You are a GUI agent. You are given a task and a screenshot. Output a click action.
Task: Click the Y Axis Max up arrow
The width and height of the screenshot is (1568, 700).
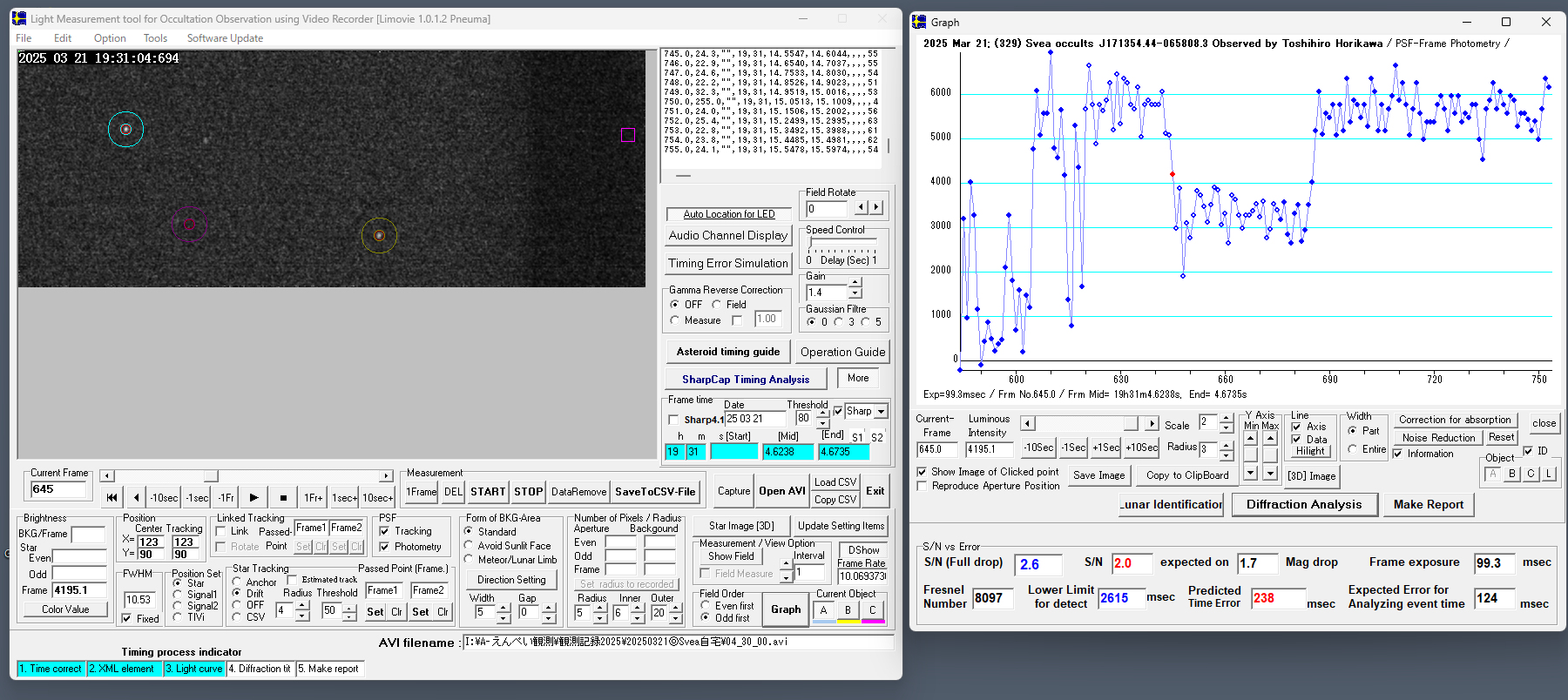(1270, 439)
